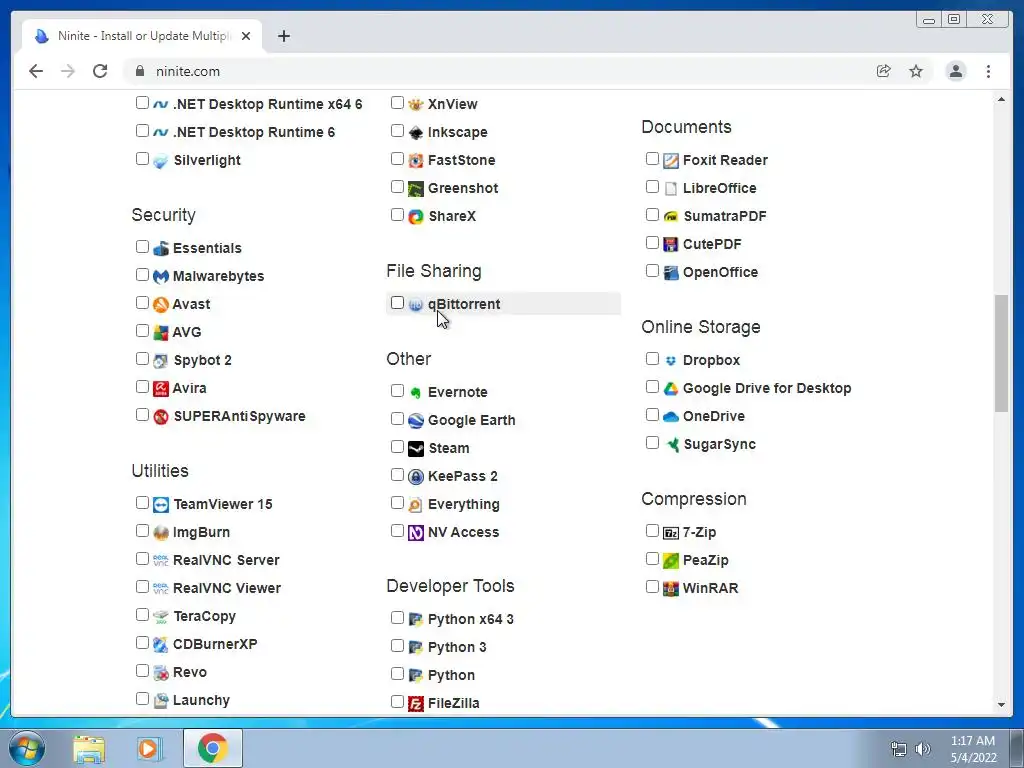Viewport: 1024px width, 768px height.
Task: Click the 7-Zip icon
Action: point(671,533)
